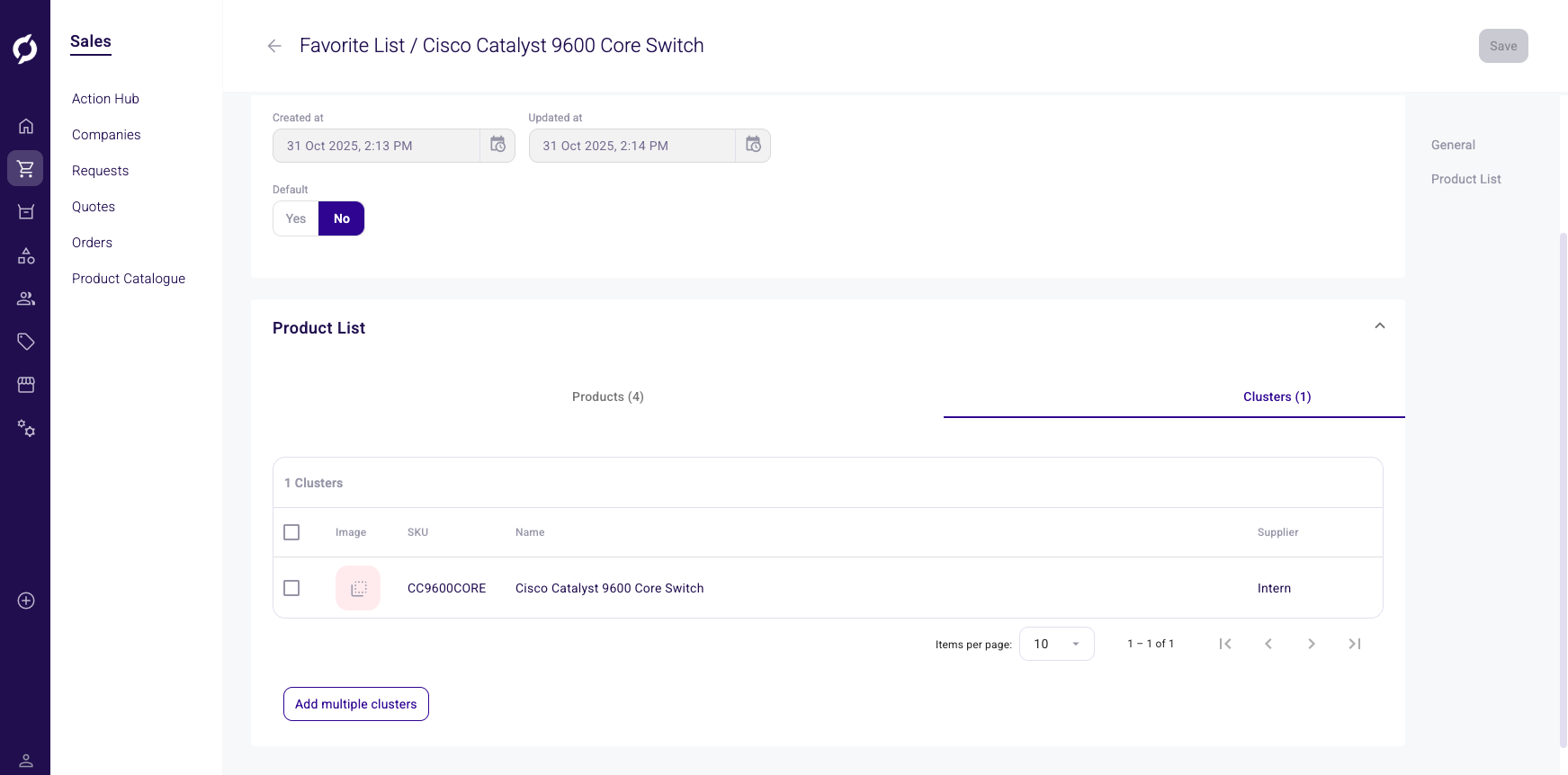Image resolution: width=1568 pixels, height=775 pixels.
Task: Open the shopping cart Sales icon
Action: (x=25, y=168)
